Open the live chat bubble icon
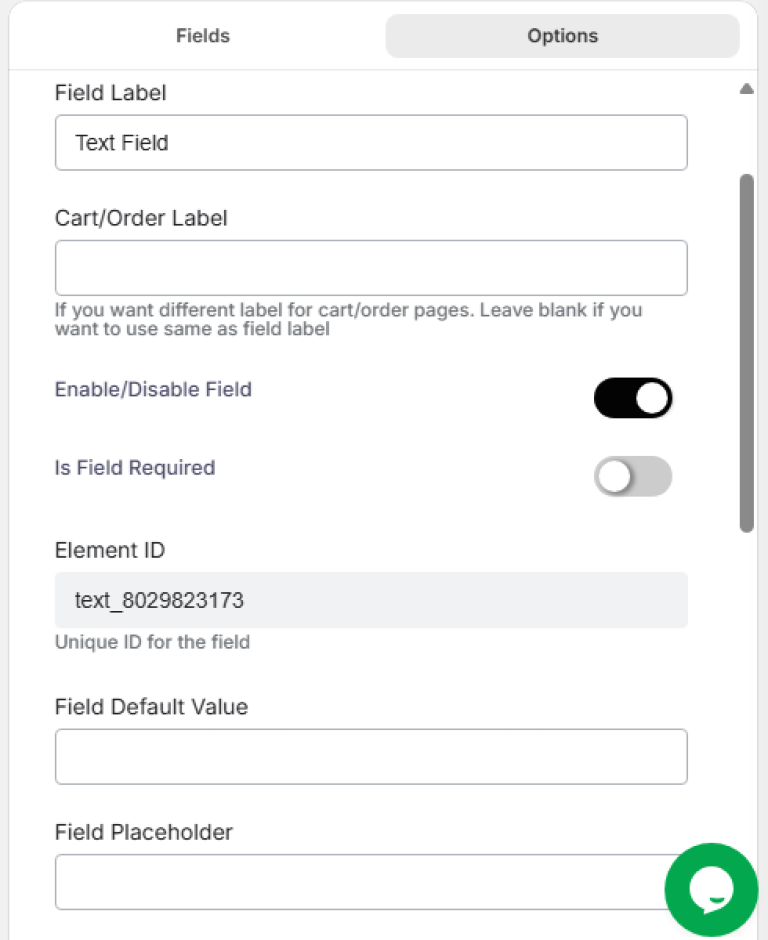This screenshot has height=940, width=768. (x=710, y=889)
